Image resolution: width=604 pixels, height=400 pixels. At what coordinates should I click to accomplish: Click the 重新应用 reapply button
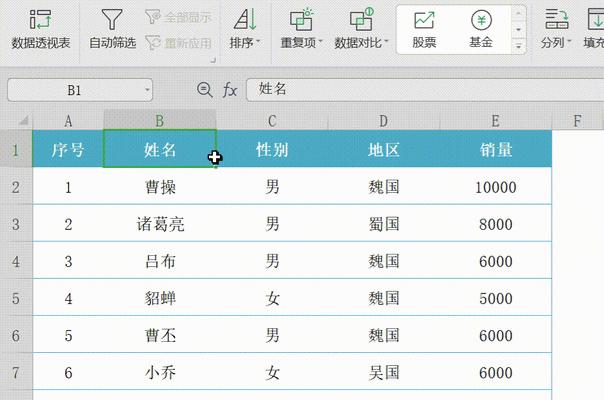tap(178, 42)
